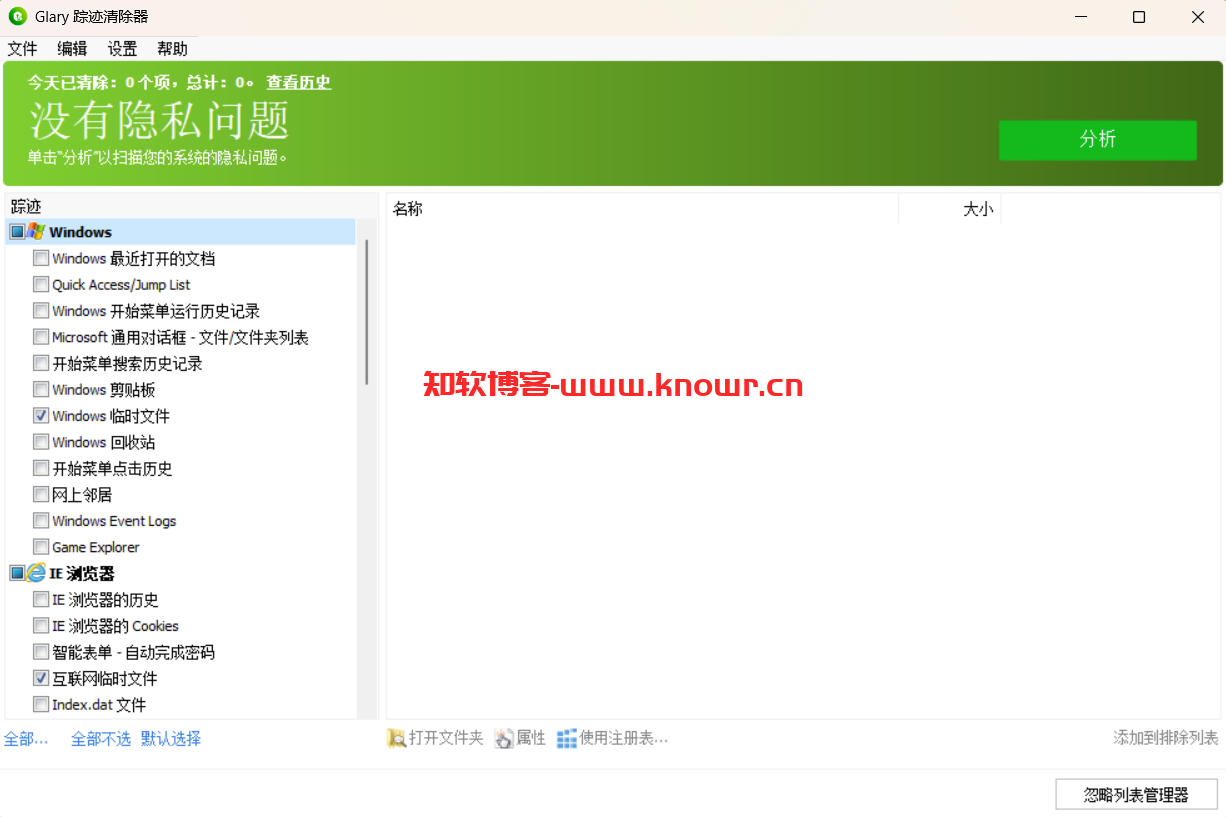The width and height of the screenshot is (1226, 817).
Task: Click the 全部不选 link
Action: 101,739
